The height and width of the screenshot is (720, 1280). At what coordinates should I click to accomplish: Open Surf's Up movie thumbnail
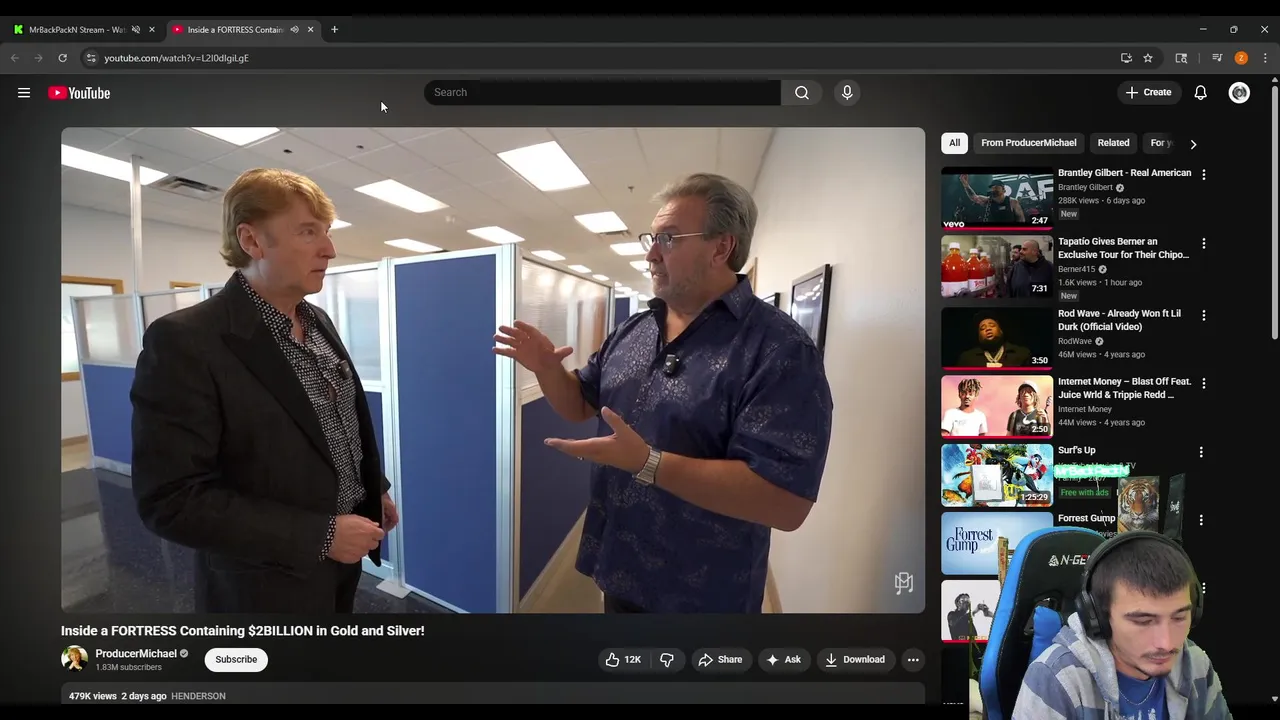[x=997, y=475]
